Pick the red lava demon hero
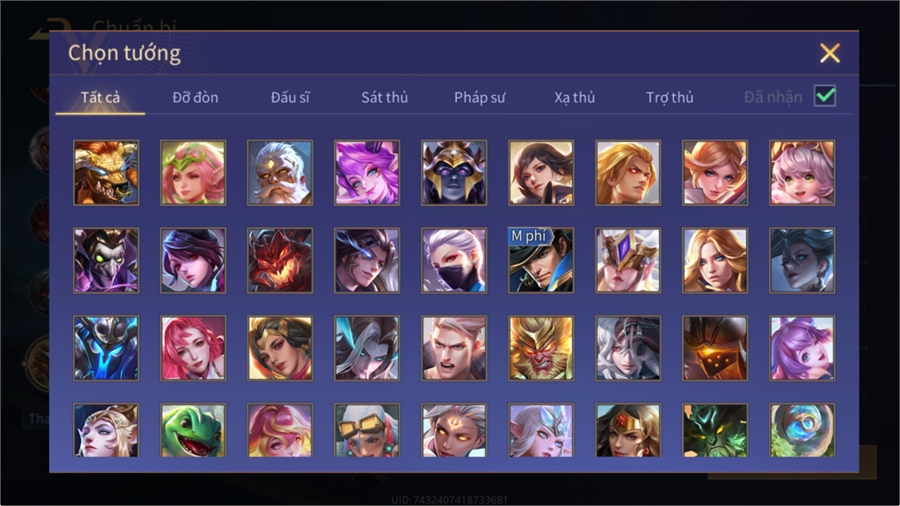The image size is (900, 506). pyautogui.click(x=280, y=260)
